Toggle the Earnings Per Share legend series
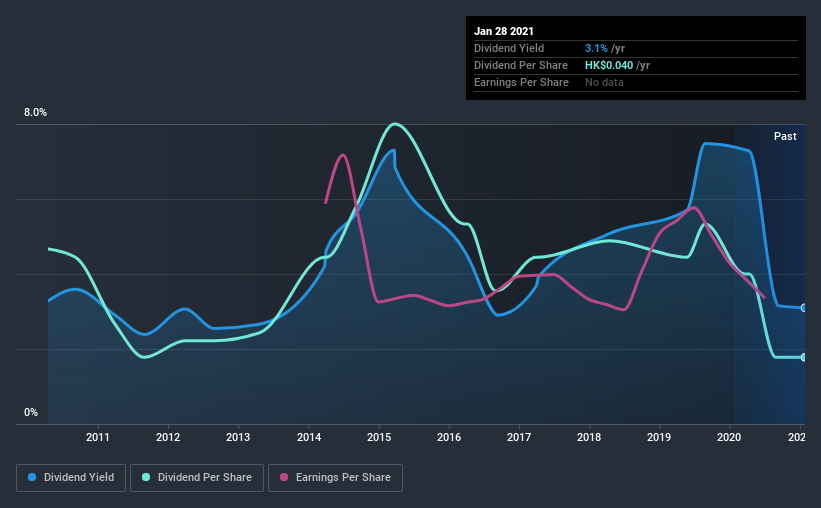Image resolution: width=821 pixels, height=508 pixels. pyautogui.click(x=335, y=478)
